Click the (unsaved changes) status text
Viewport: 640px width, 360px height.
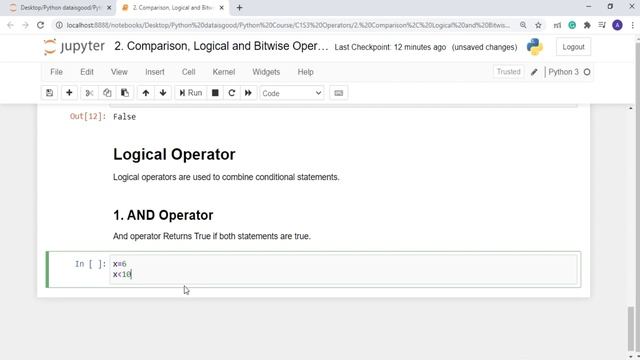point(484,47)
